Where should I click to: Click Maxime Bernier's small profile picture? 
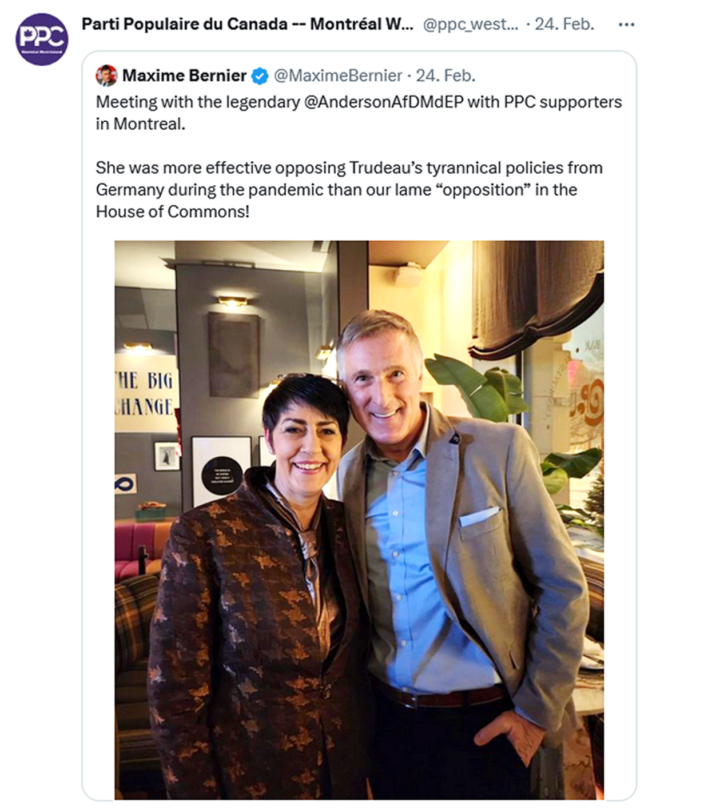pos(106,75)
